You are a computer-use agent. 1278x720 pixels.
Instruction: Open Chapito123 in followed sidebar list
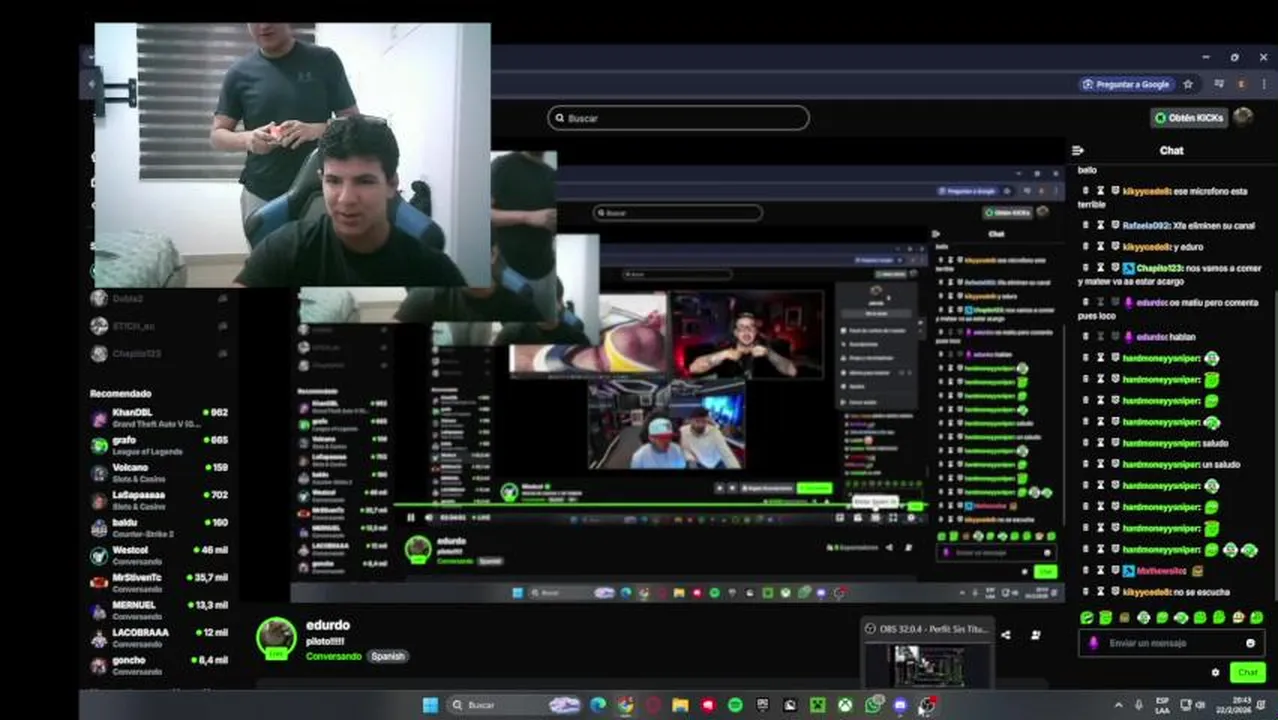pyautogui.click(x=160, y=353)
